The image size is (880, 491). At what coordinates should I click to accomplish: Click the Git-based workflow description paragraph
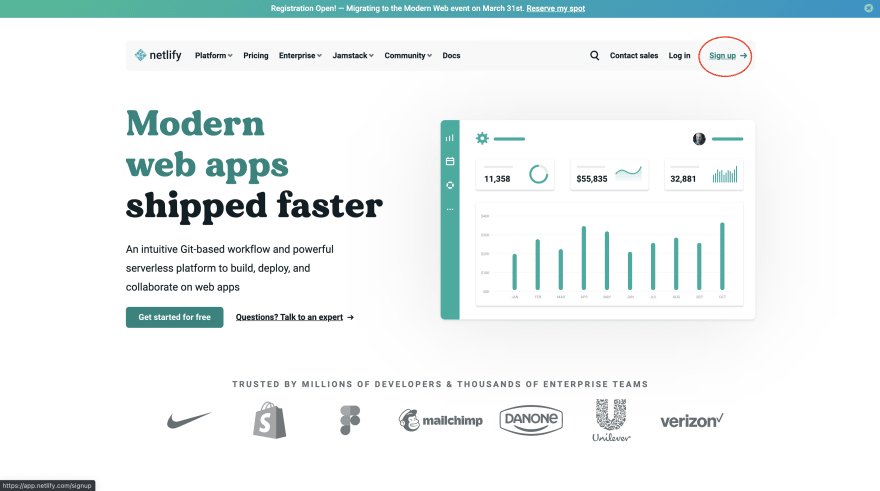pos(230,268)
